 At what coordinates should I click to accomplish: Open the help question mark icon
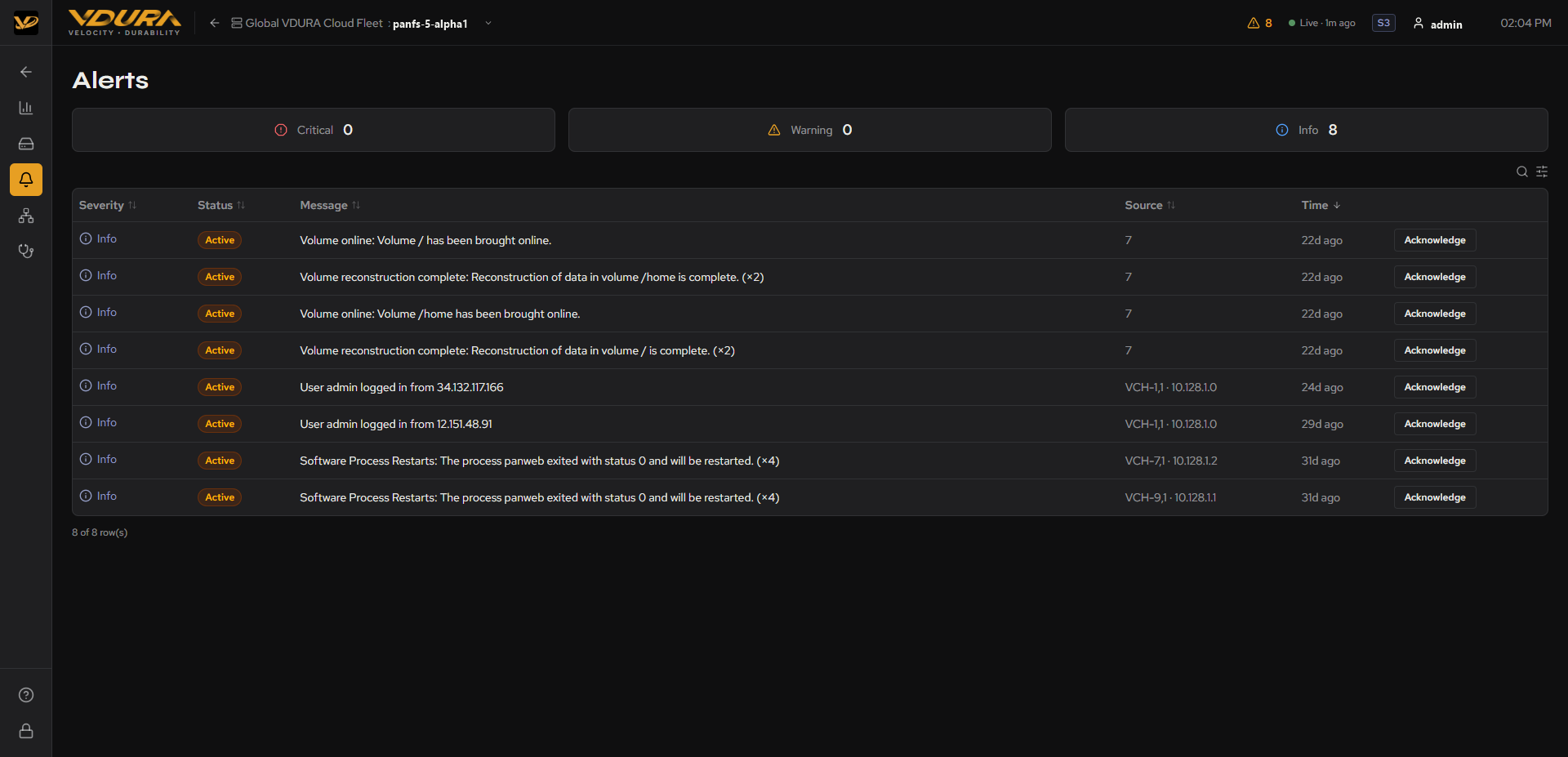(x=26, y=695)
